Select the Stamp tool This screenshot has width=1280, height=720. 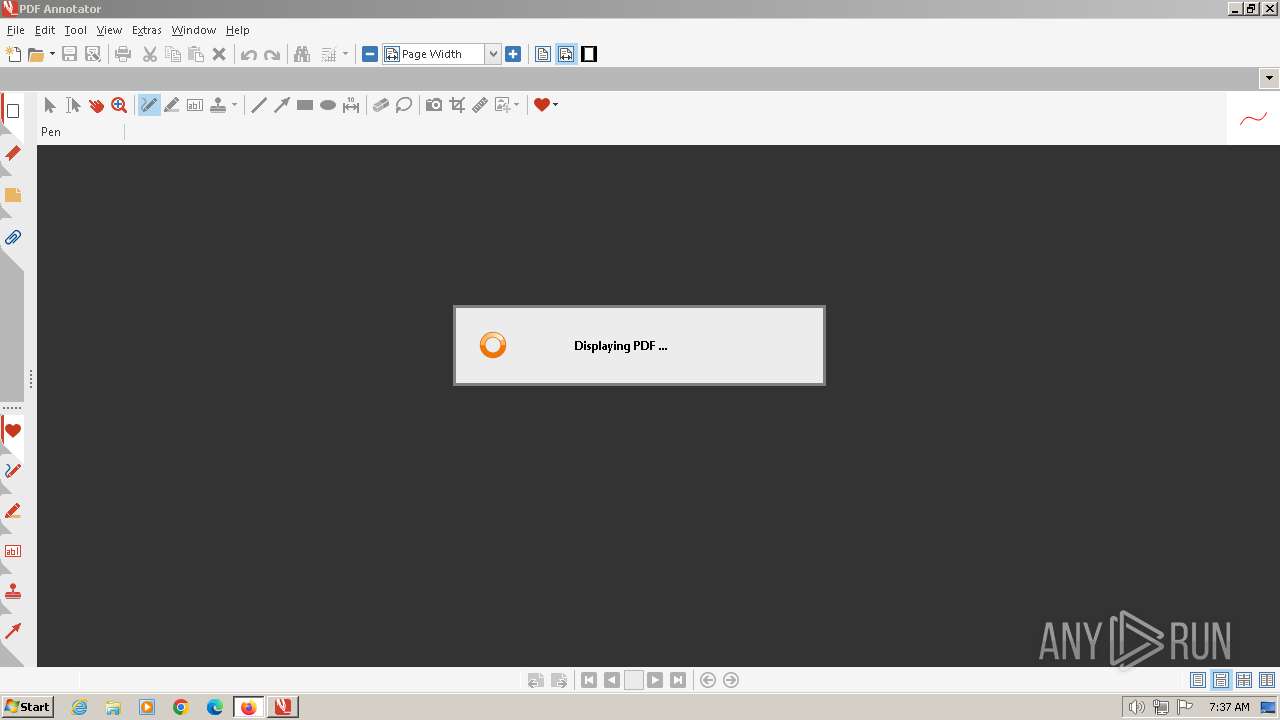(x=218, y=105)
